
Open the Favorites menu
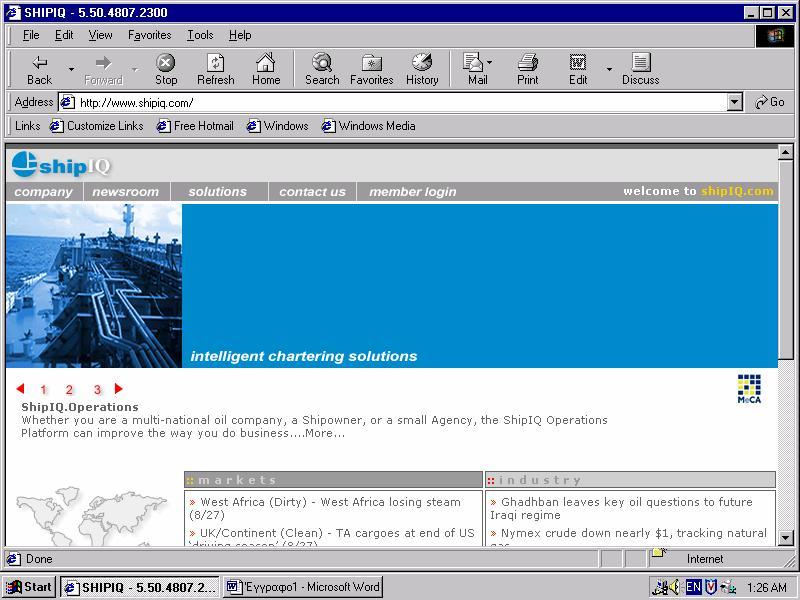pos(149,35)
